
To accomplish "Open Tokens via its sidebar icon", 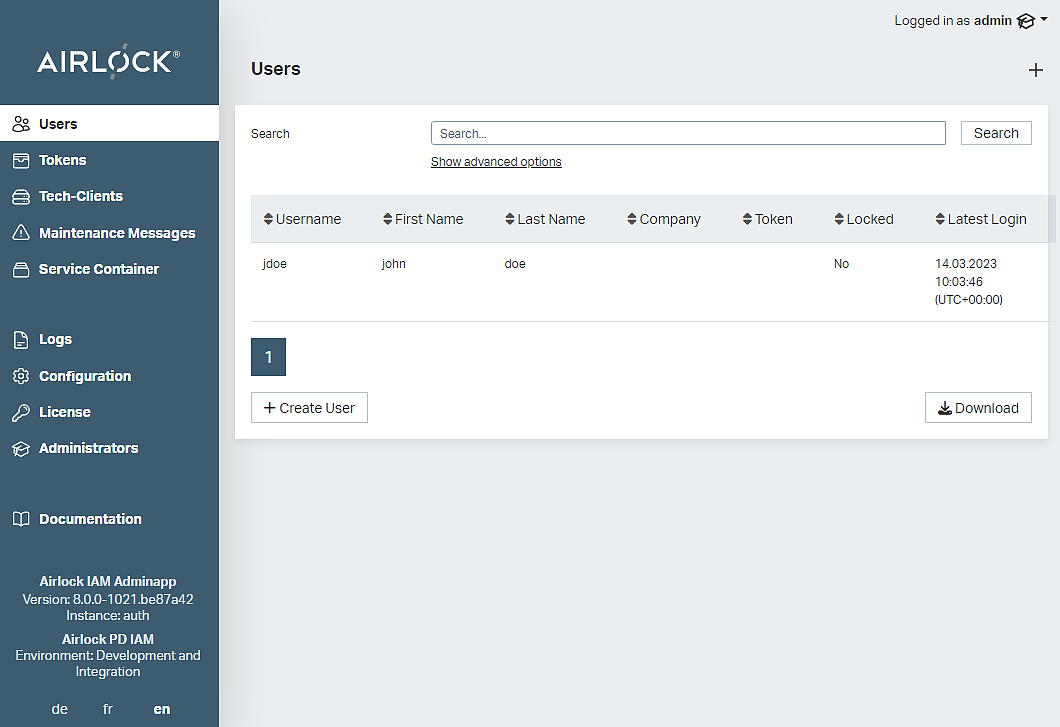I will point(20,160).
